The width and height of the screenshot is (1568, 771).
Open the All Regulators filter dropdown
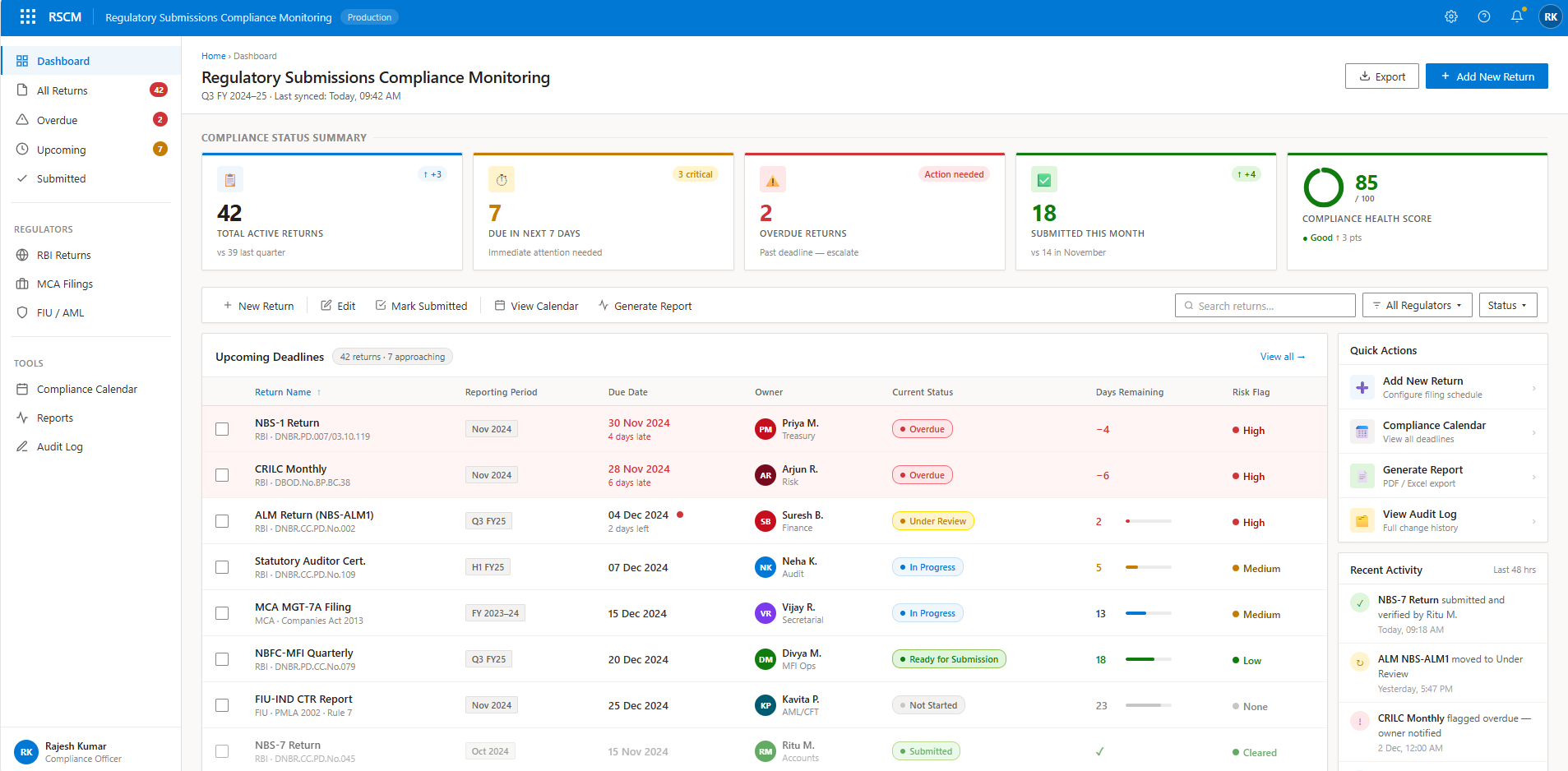1417,305
